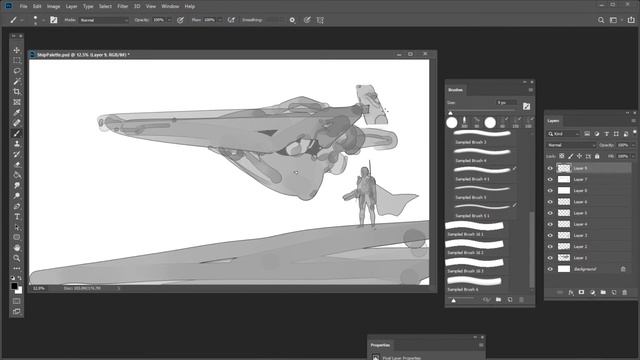
Task: Select the Crop tool
Action: point(17,91)
